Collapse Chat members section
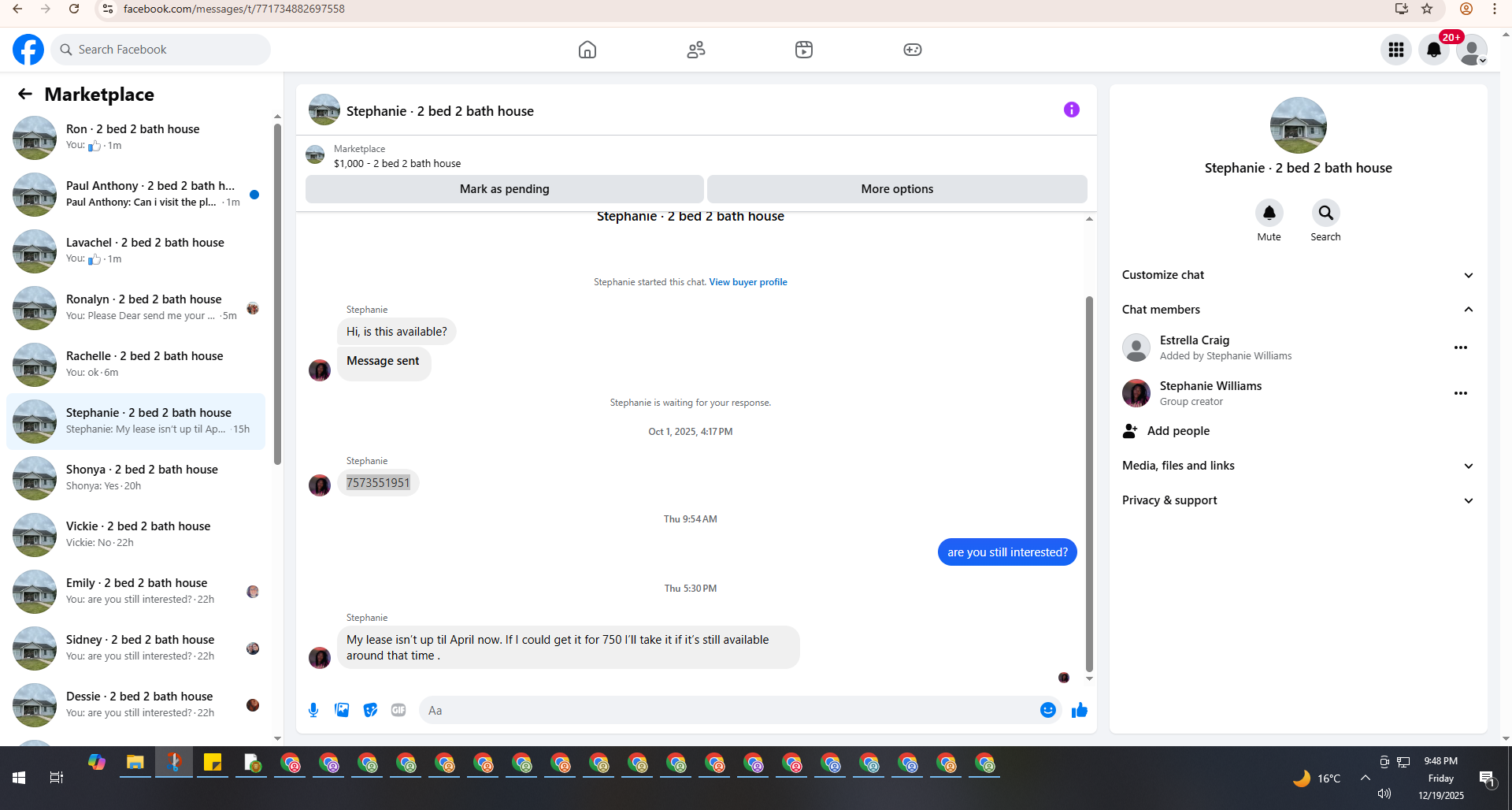 click(x=1299, y=310)
